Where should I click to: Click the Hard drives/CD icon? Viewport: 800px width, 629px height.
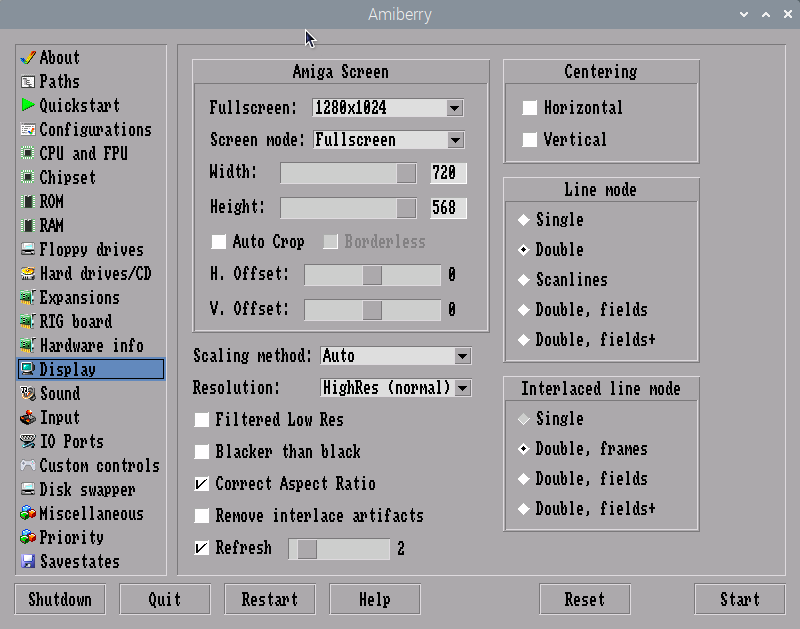(28, 273)
